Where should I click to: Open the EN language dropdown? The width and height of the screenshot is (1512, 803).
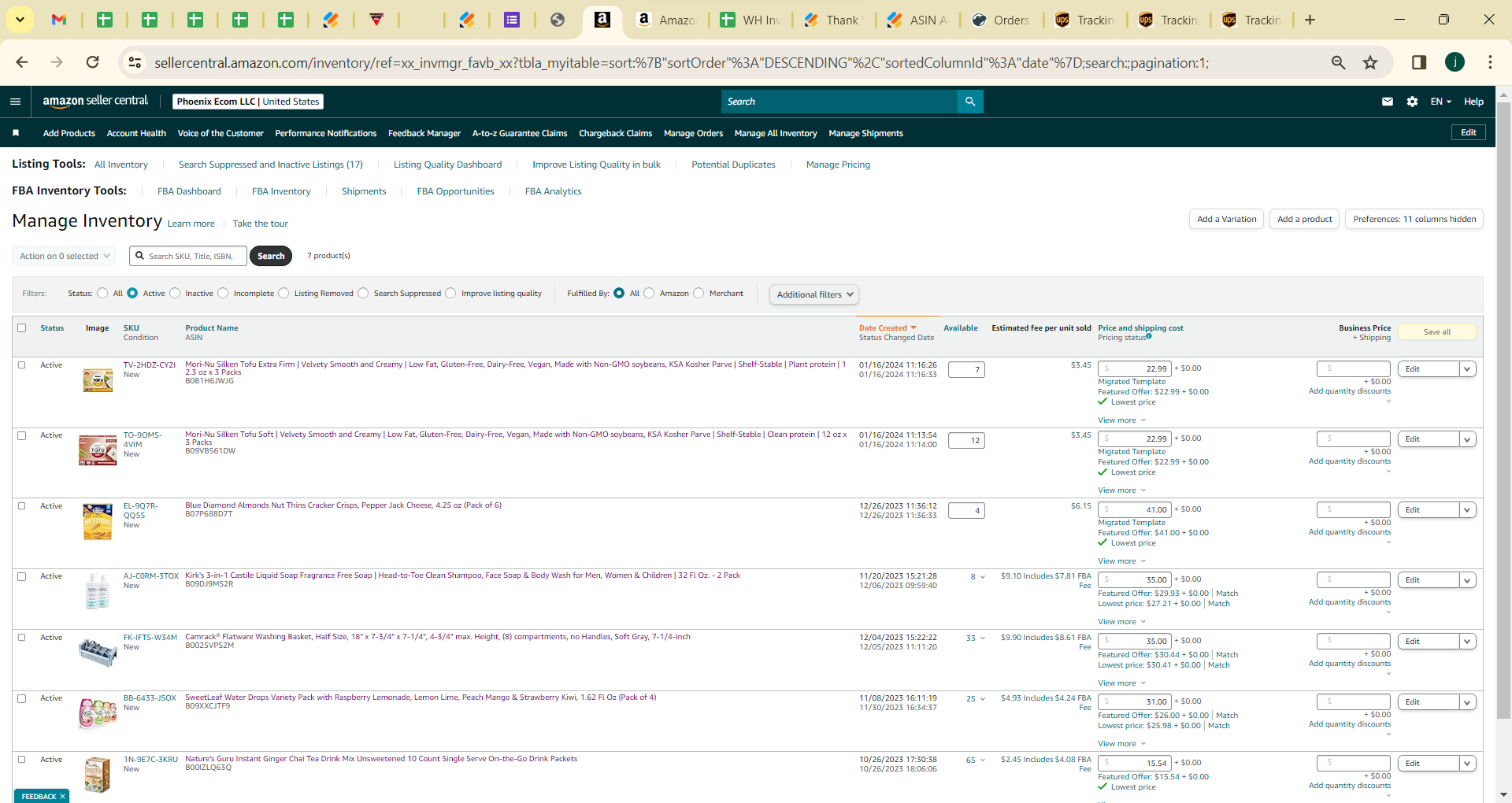point(1440,102)
